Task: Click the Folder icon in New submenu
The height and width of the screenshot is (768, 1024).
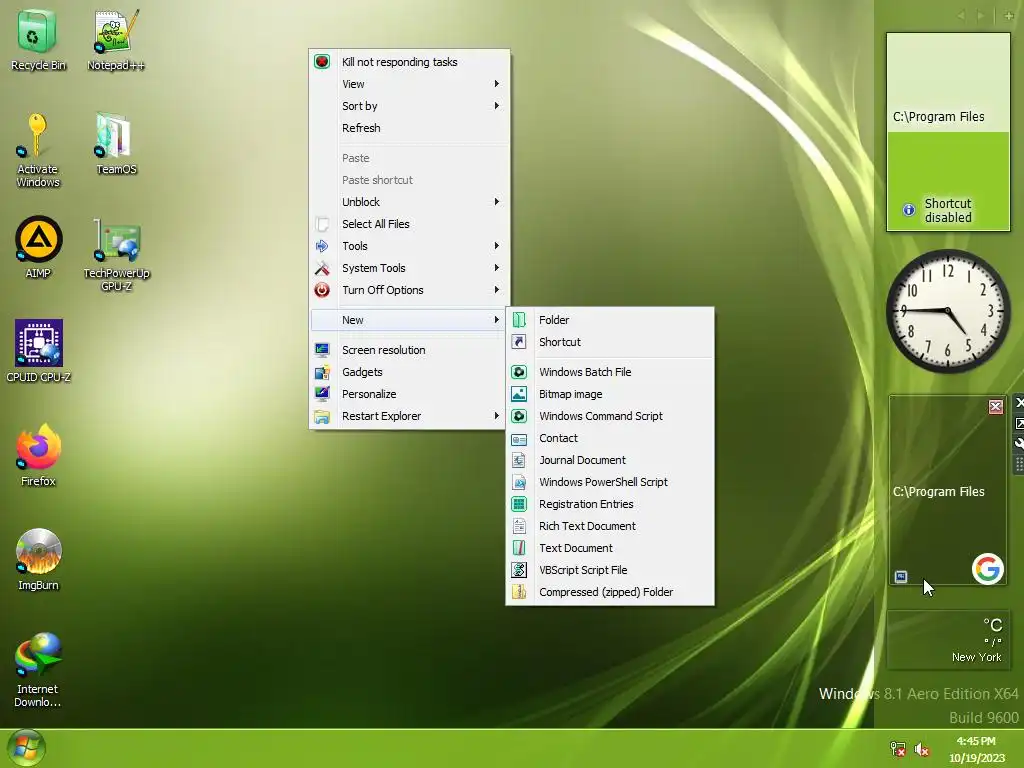Action: [519, 320]
